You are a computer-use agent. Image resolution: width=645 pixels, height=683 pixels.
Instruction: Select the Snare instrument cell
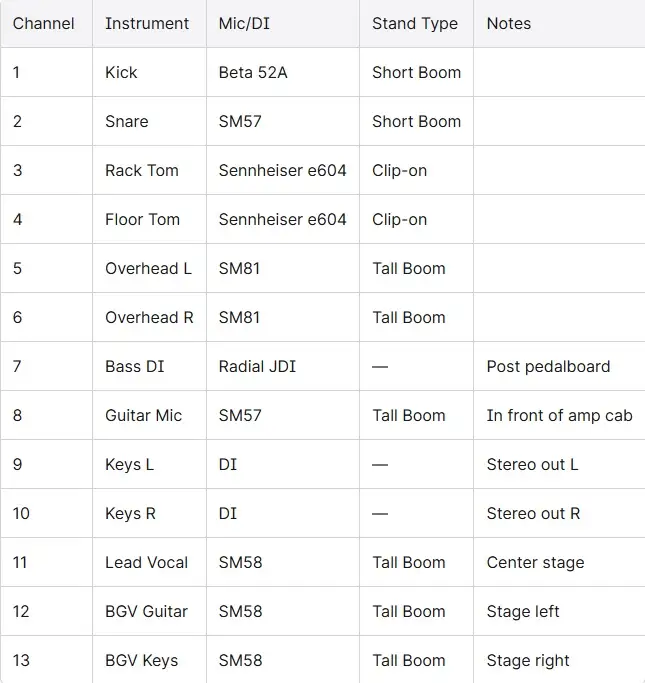[126, 121]
